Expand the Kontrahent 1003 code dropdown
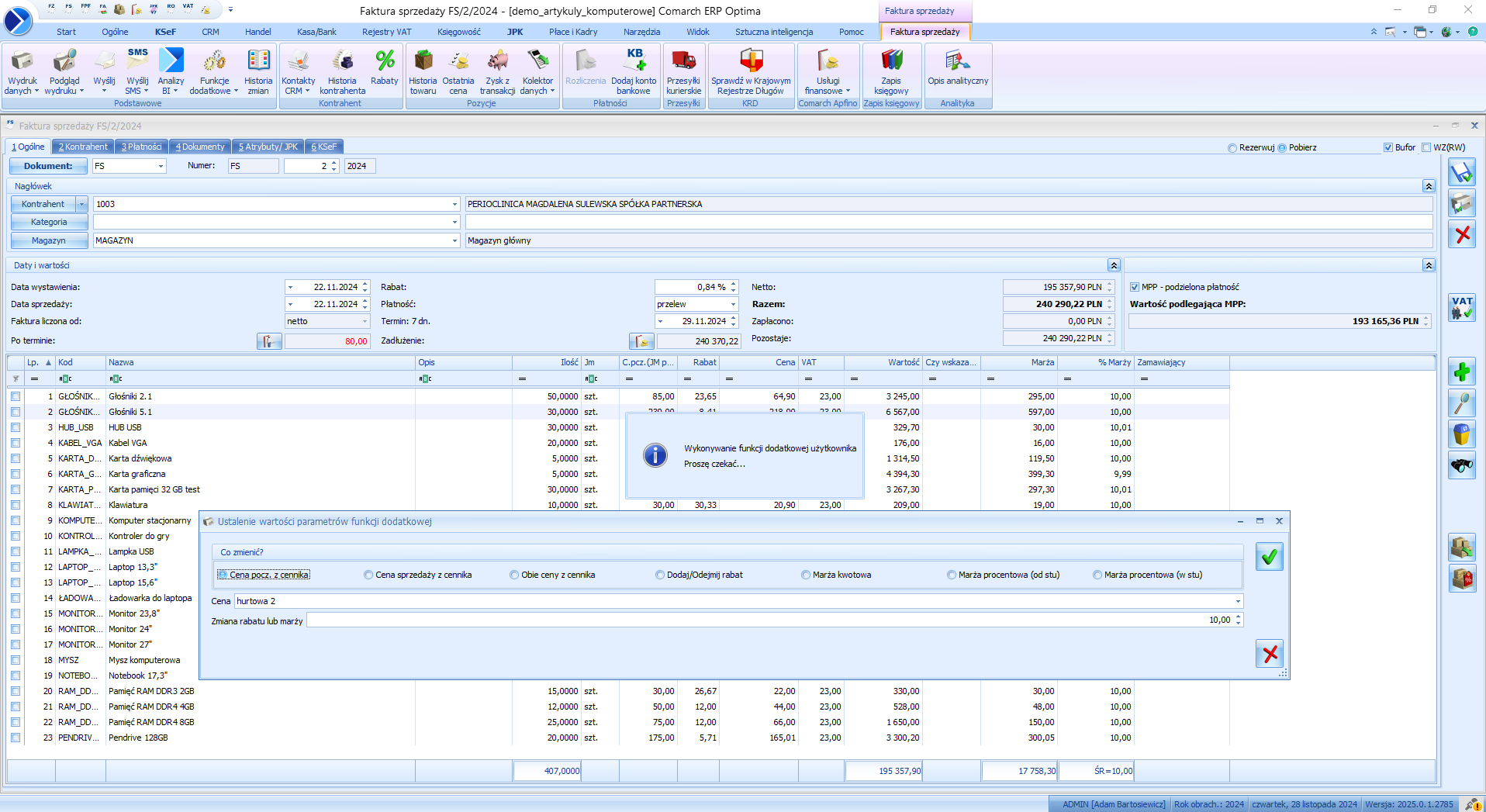 (x=454, y=204)
